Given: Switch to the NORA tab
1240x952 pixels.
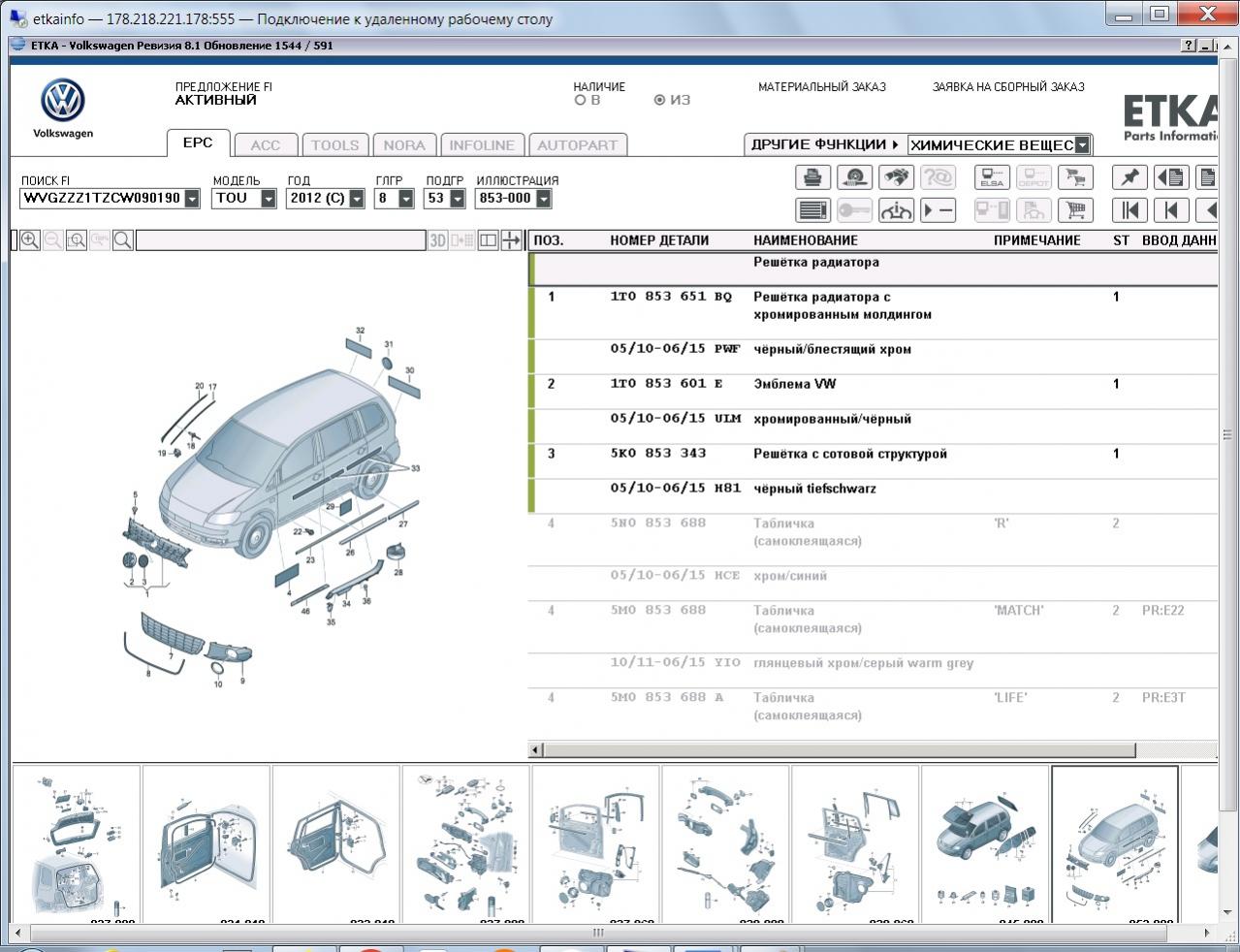Looking at the screenshot, I should point(404,144).
